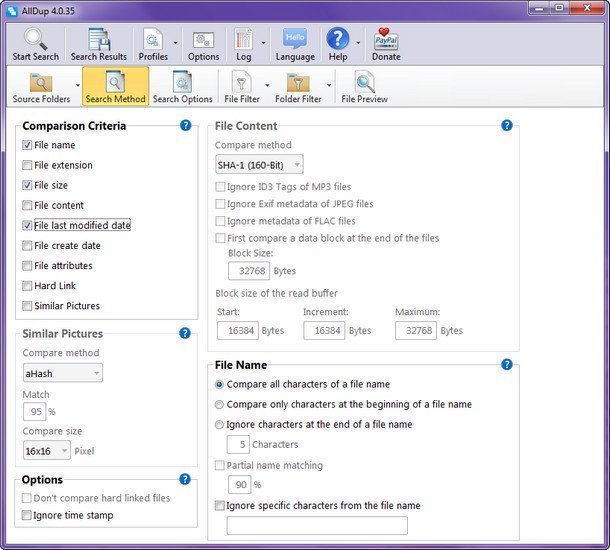The width and height of the screenshot is (610, 550).
Task: Check Ignore ID3 Tags of MP3 files
Action: 220,187
